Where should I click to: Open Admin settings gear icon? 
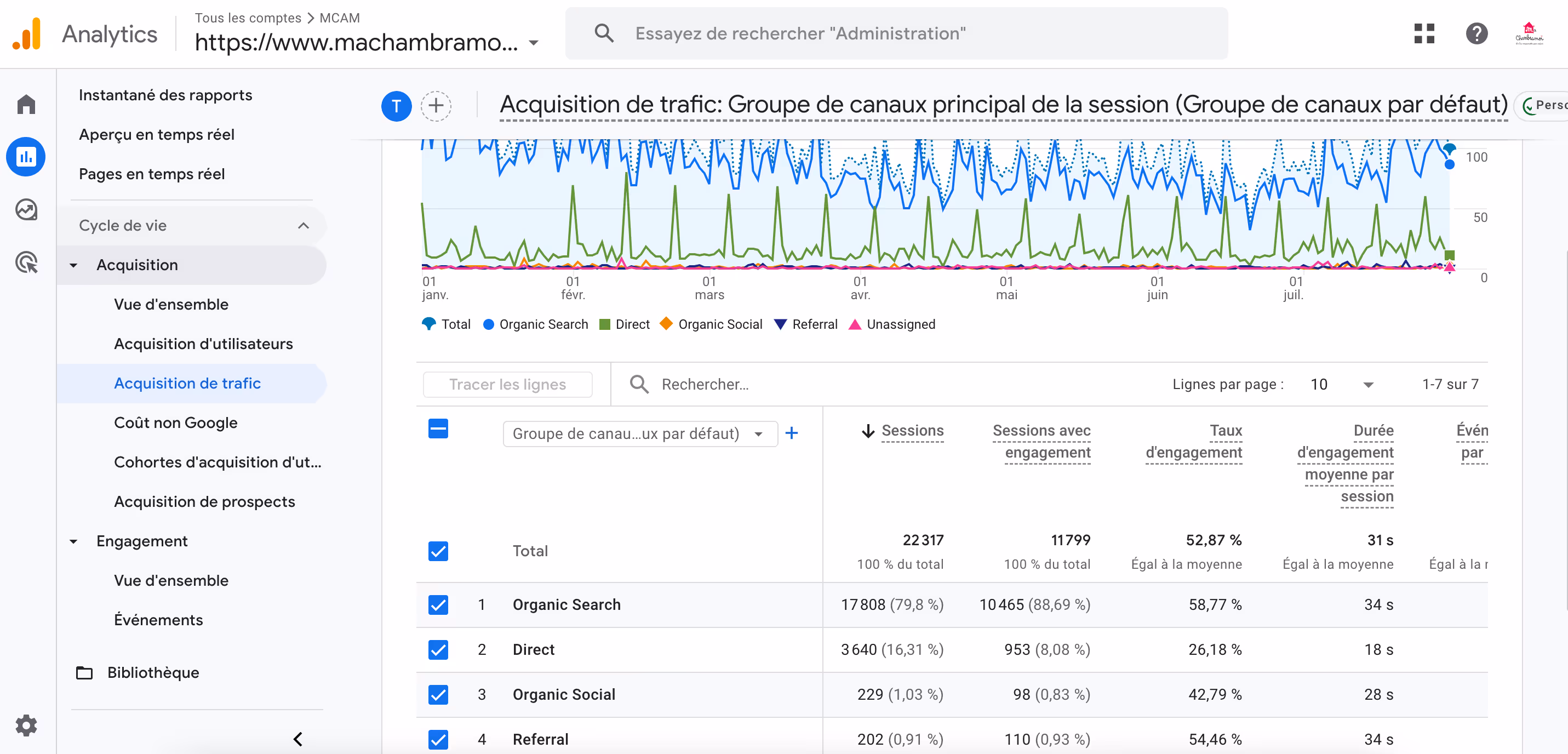point(26,726)
